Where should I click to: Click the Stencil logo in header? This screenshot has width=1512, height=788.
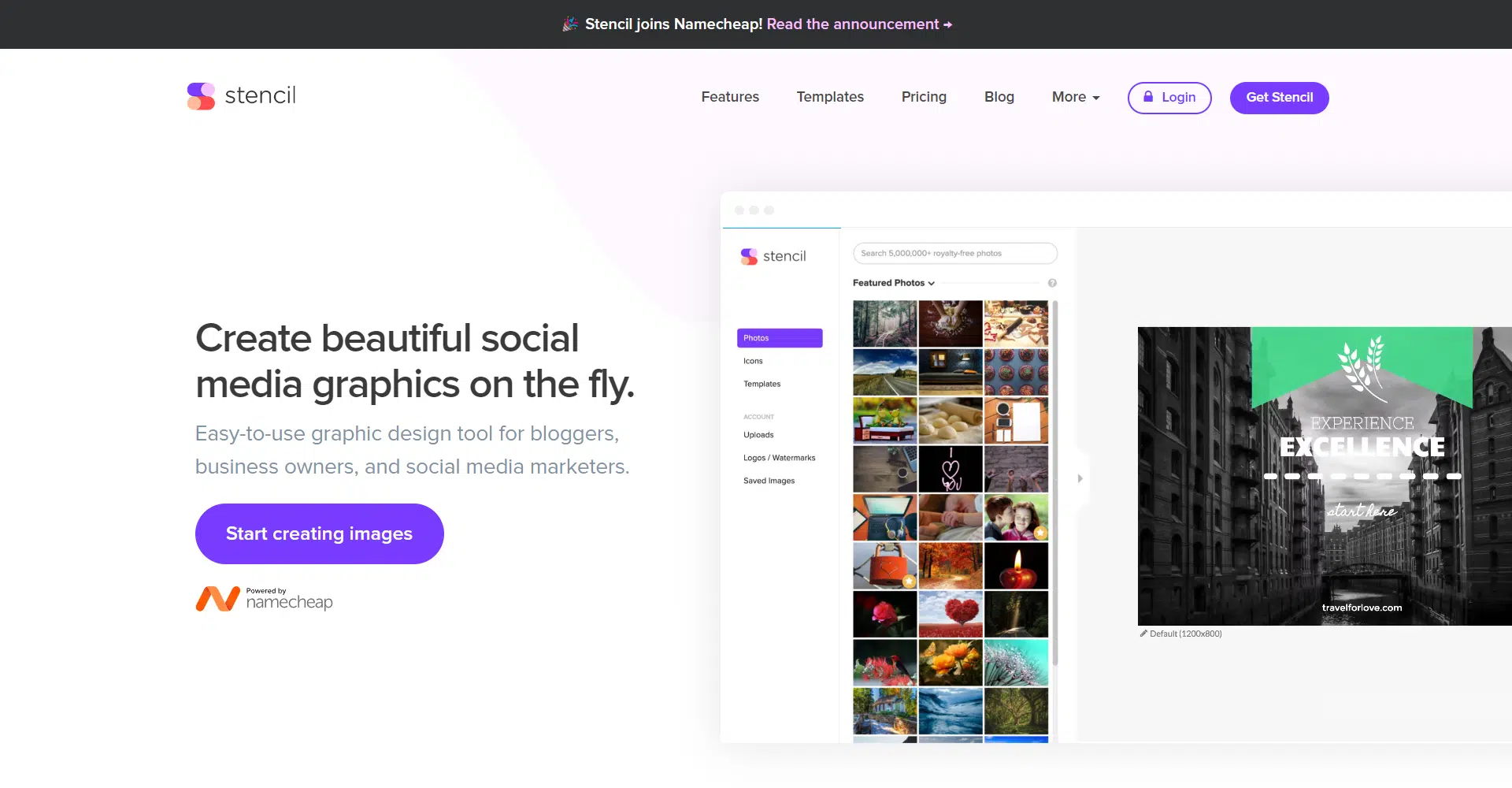(x=241, y=96)
